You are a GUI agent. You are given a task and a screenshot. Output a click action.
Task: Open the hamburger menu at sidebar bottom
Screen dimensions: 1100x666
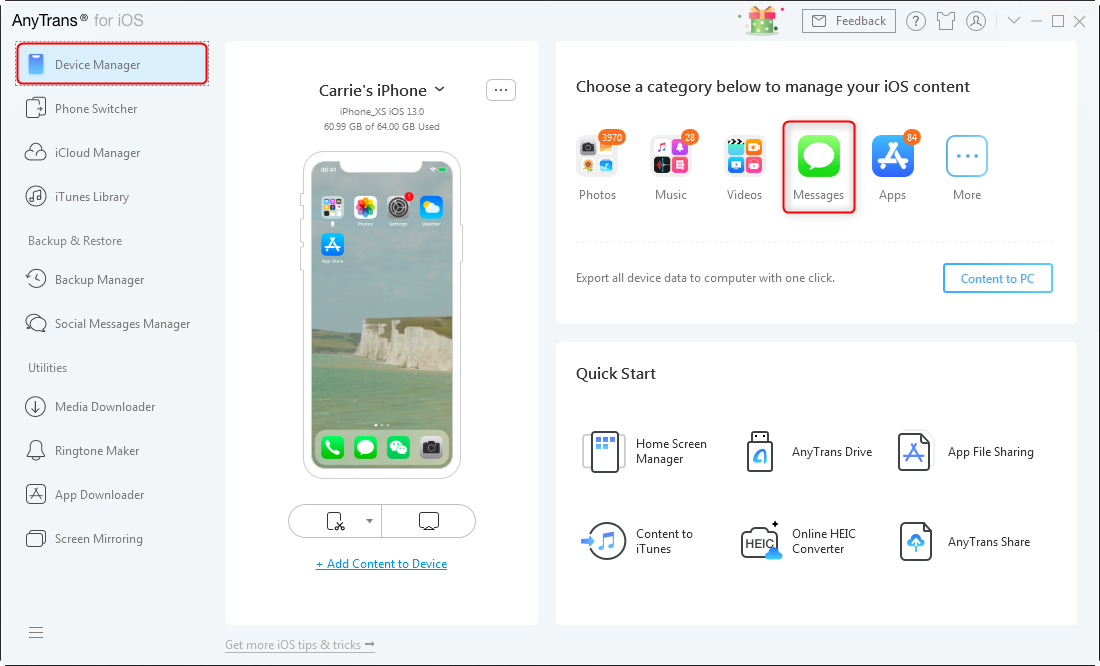36,633
